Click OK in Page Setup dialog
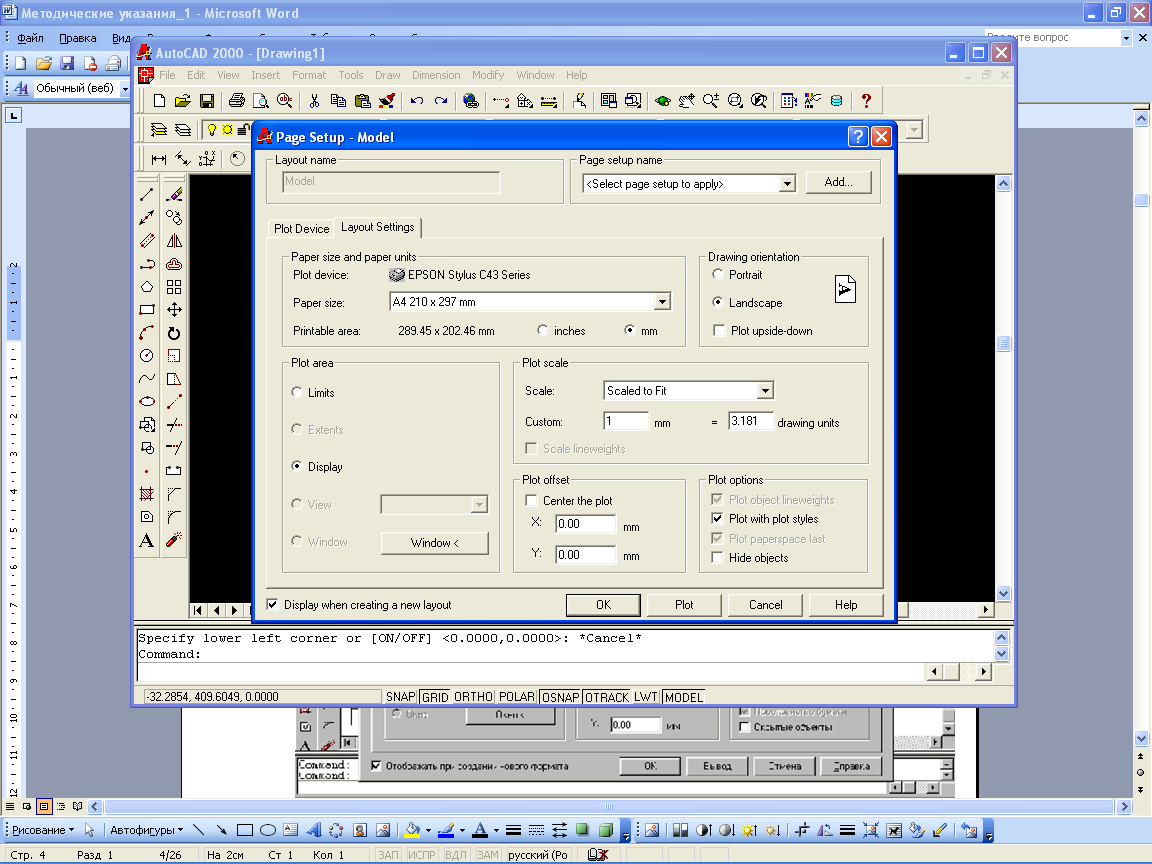The height and width of the screenshot is (864, 1152). [603, 605]
